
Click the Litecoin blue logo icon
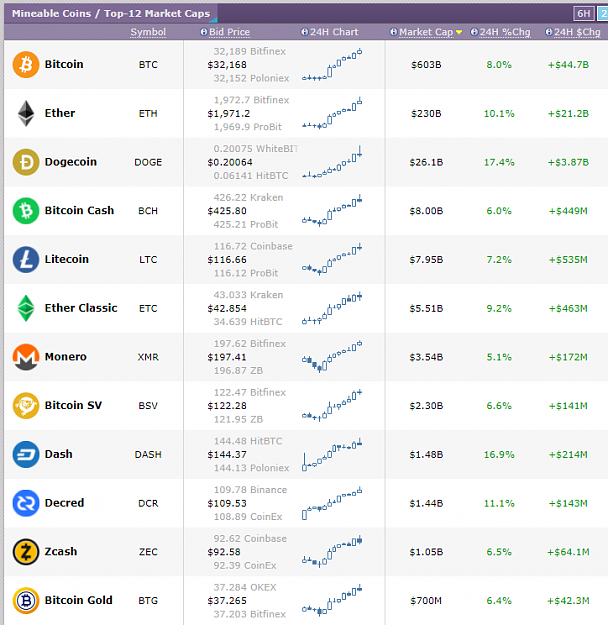(x=26, y=259)
